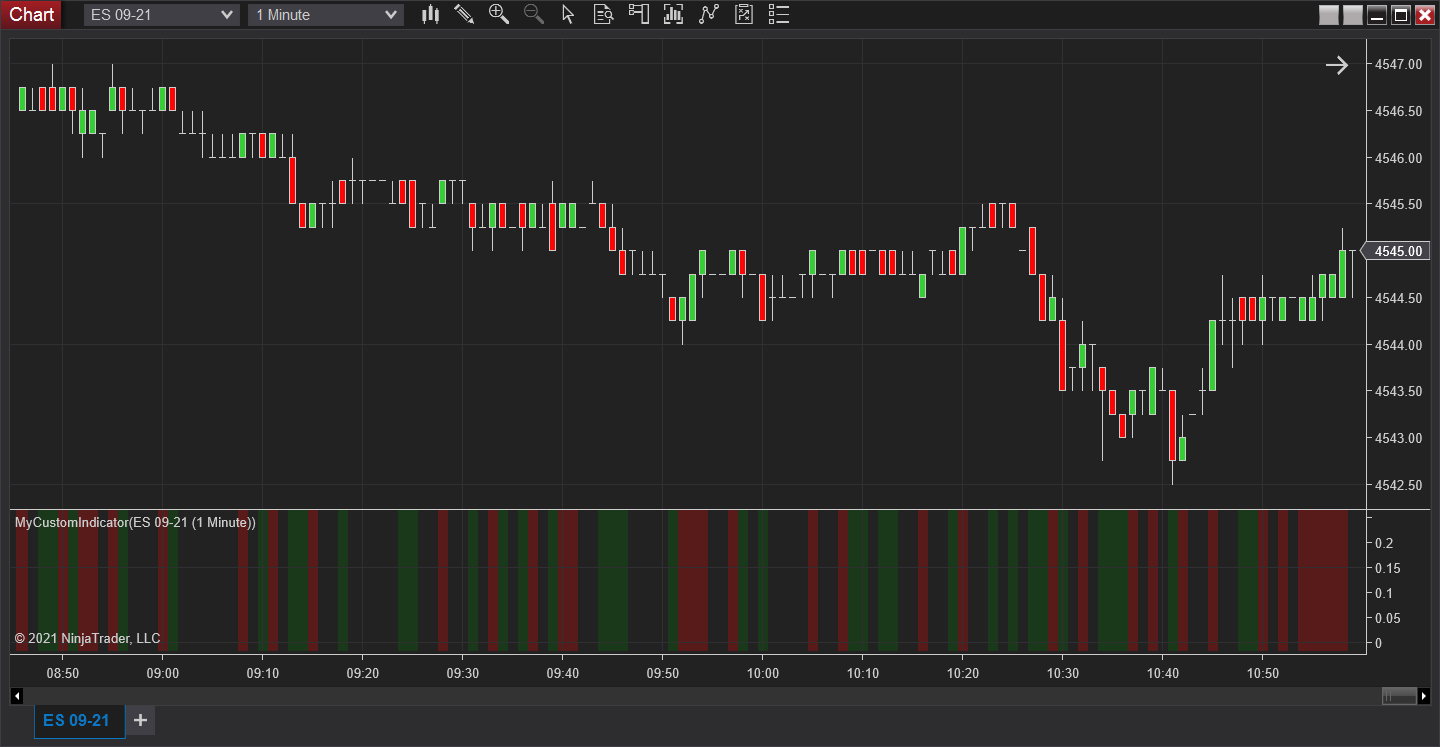This screenshot has width=1440, height=747.
Task: Open the chart style candlestick icon
Action: [431, 14]
